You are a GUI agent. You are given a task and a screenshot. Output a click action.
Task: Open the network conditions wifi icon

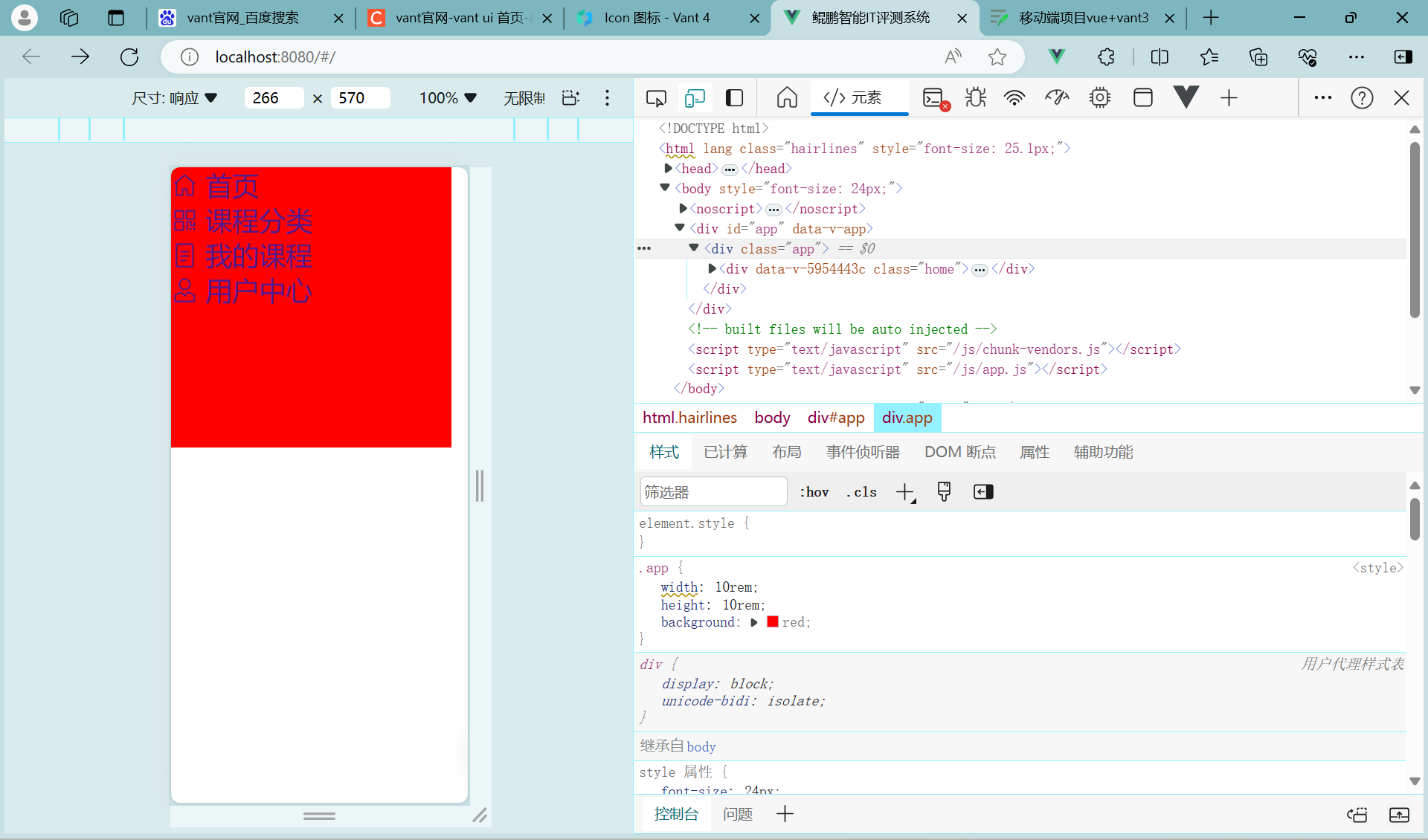[x=1014, y=97]
